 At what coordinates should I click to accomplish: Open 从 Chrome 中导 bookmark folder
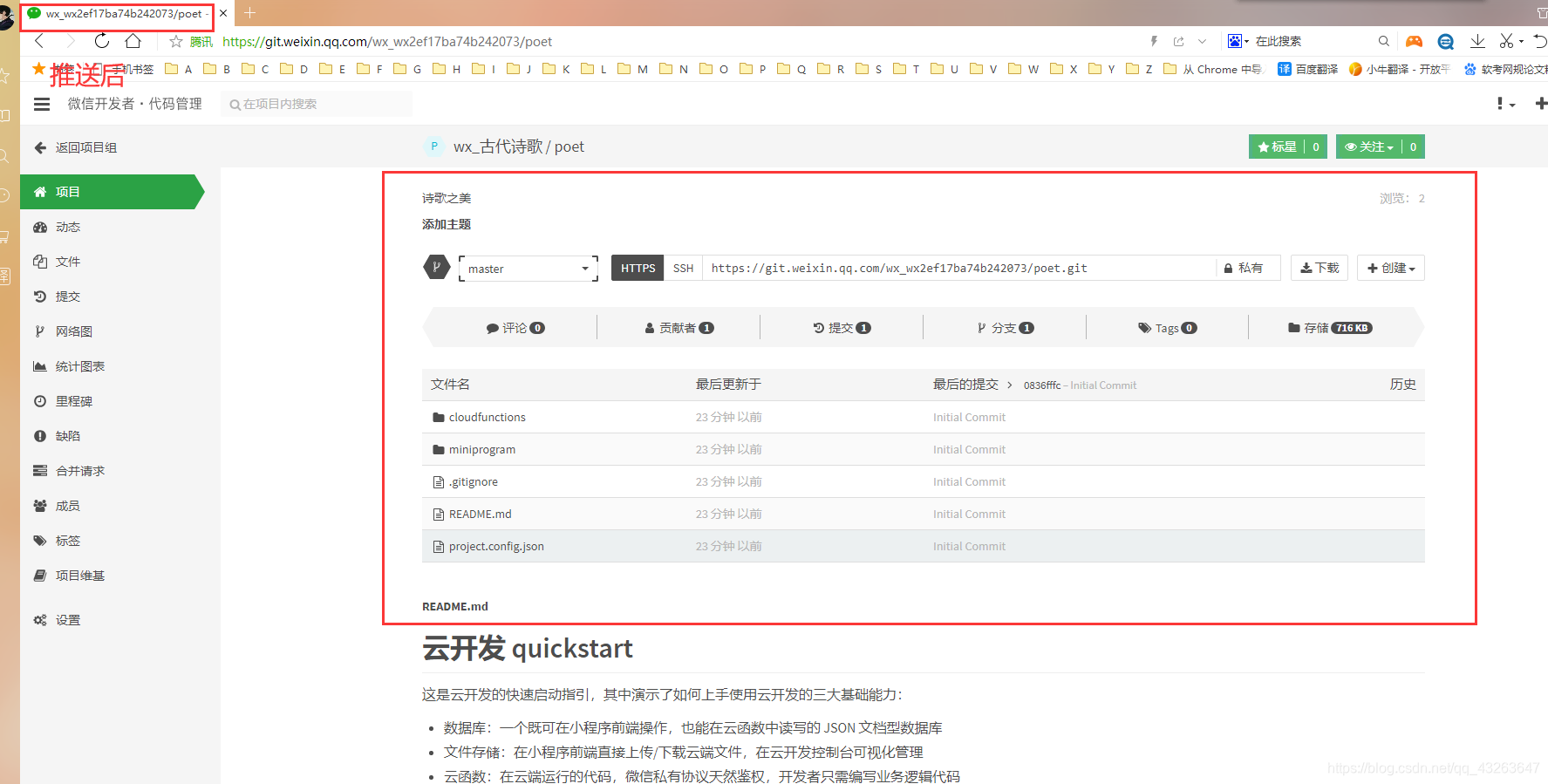1213,69
